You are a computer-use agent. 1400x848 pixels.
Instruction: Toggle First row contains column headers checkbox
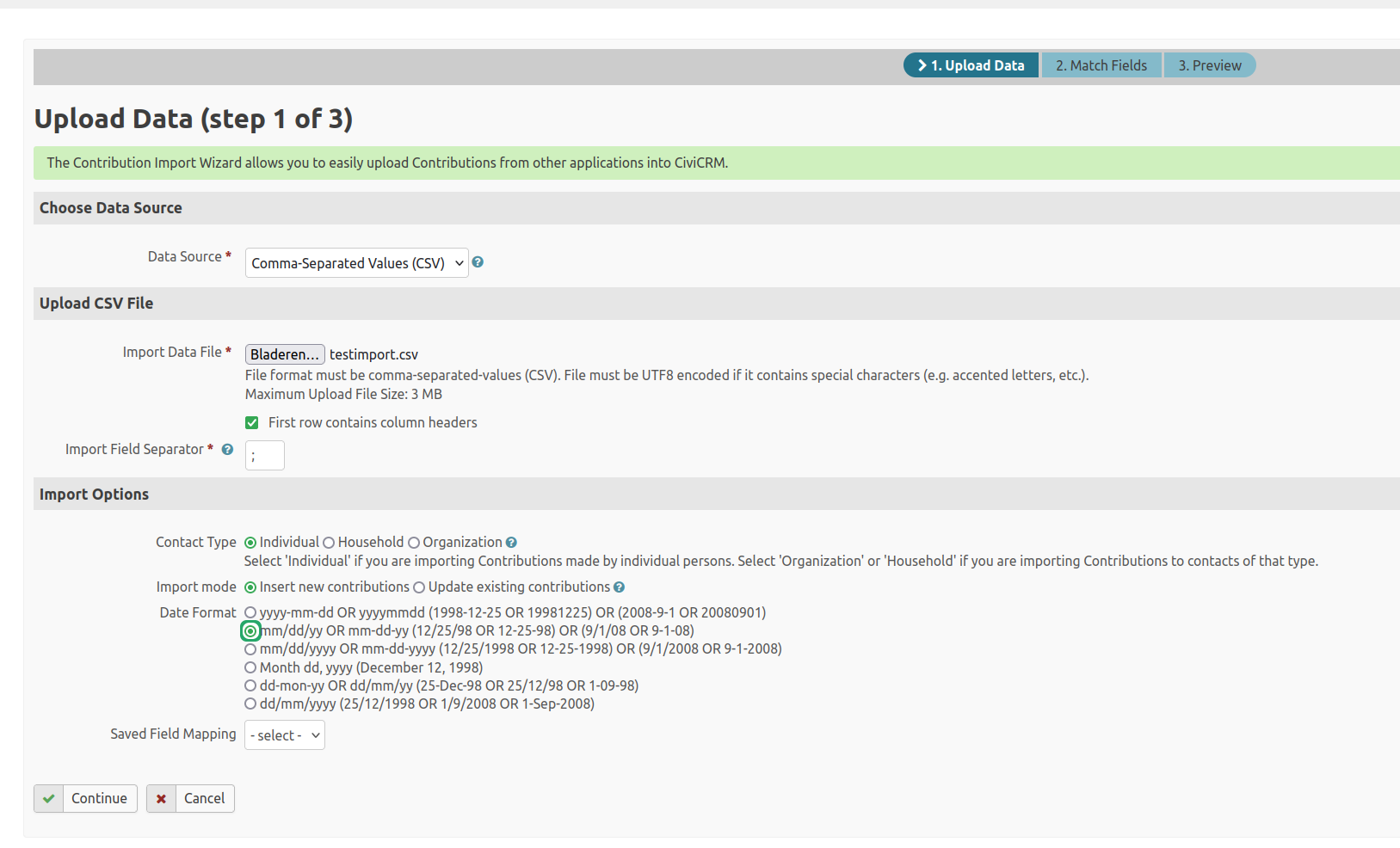(x=252, y=423)
